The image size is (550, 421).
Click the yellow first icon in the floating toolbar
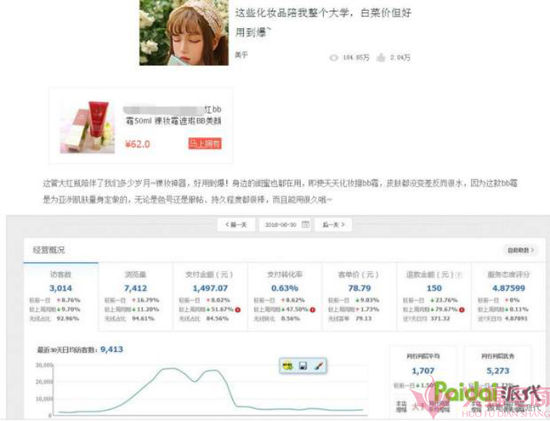pyautogui.click(x=288, y=366)
